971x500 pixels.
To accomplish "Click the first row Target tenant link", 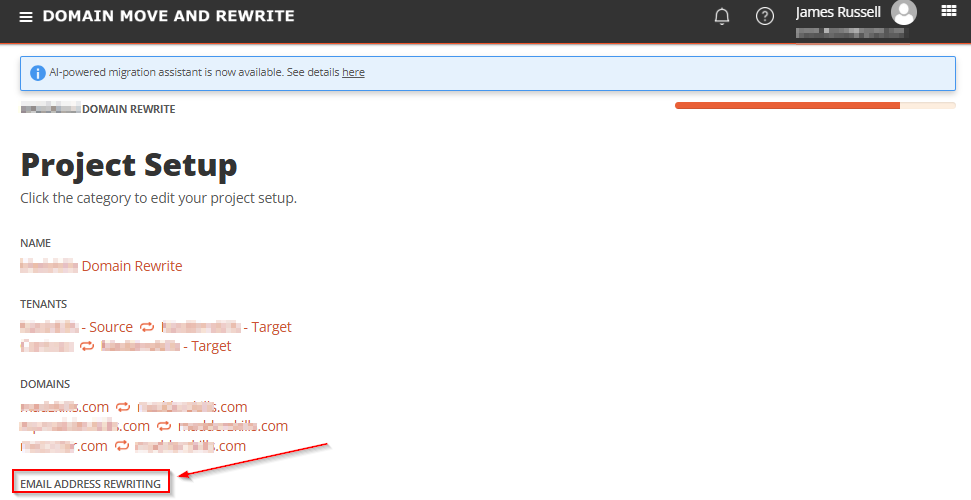I will [x=227, y=327].
